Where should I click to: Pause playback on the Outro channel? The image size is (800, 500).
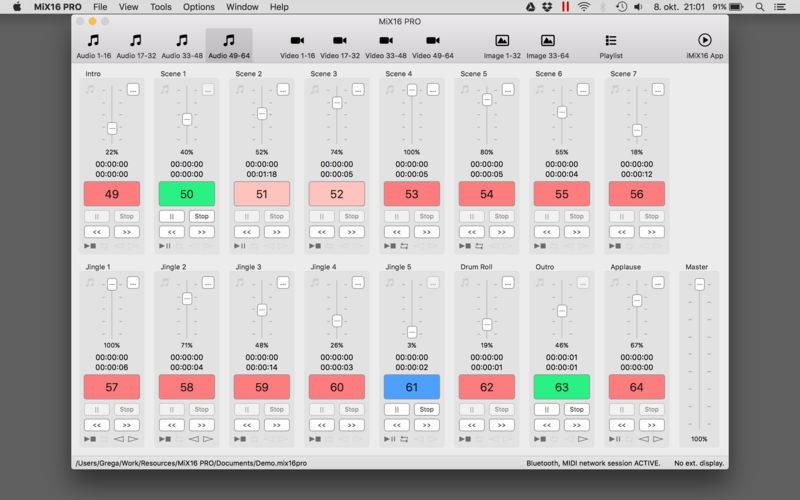point(547,409)
